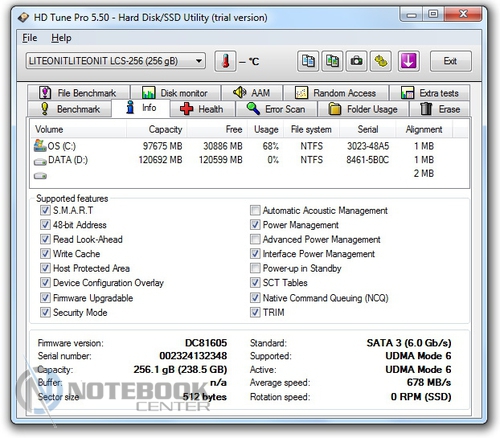Toggle the Write Cache checkbox

point(45,254)
